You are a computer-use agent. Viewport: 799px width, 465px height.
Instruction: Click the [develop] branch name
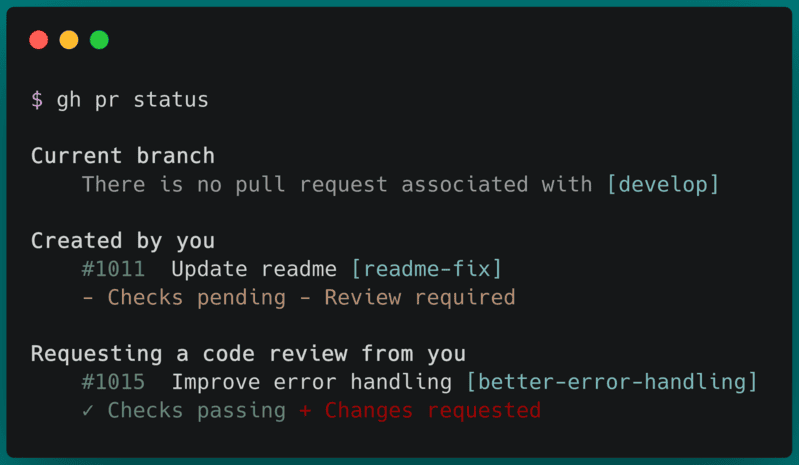pos(663,184)
